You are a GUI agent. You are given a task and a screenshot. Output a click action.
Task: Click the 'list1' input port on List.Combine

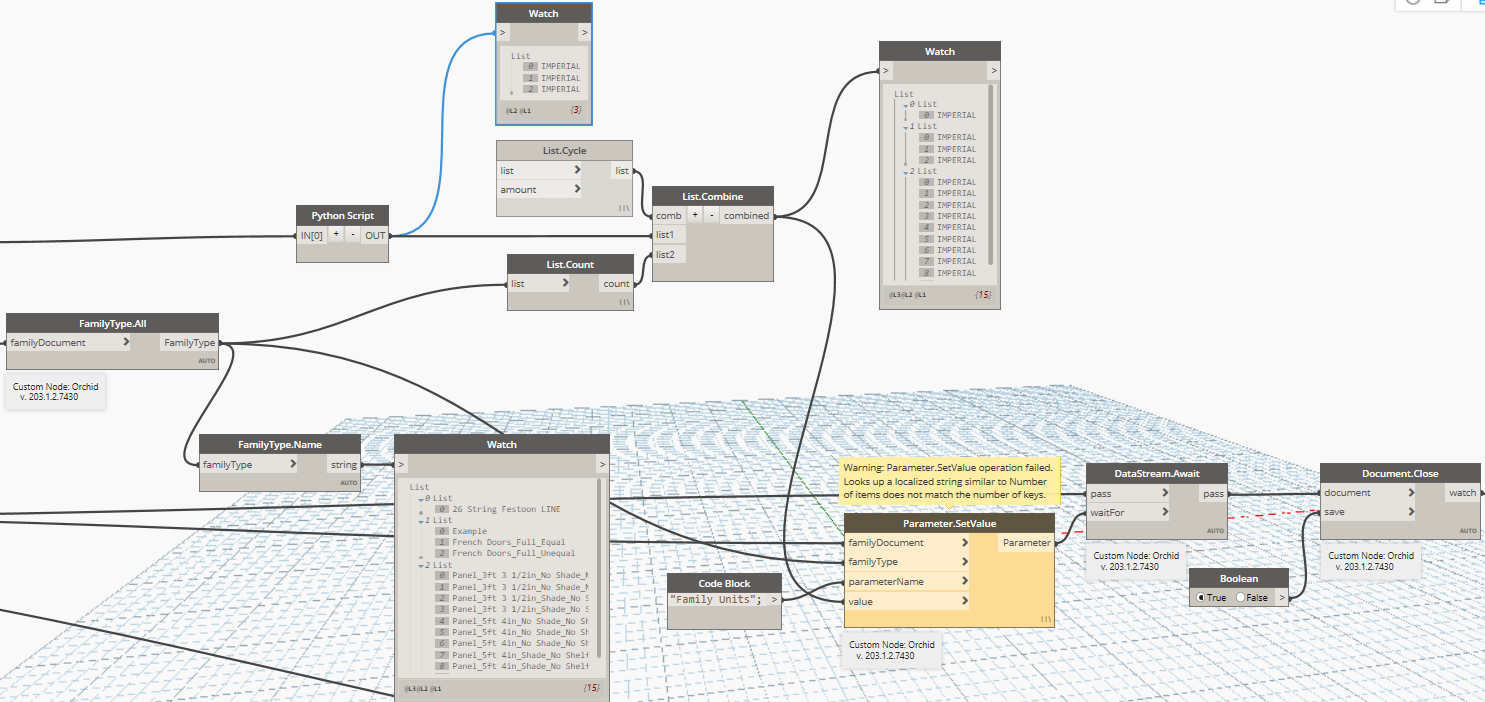pos(668,235)
